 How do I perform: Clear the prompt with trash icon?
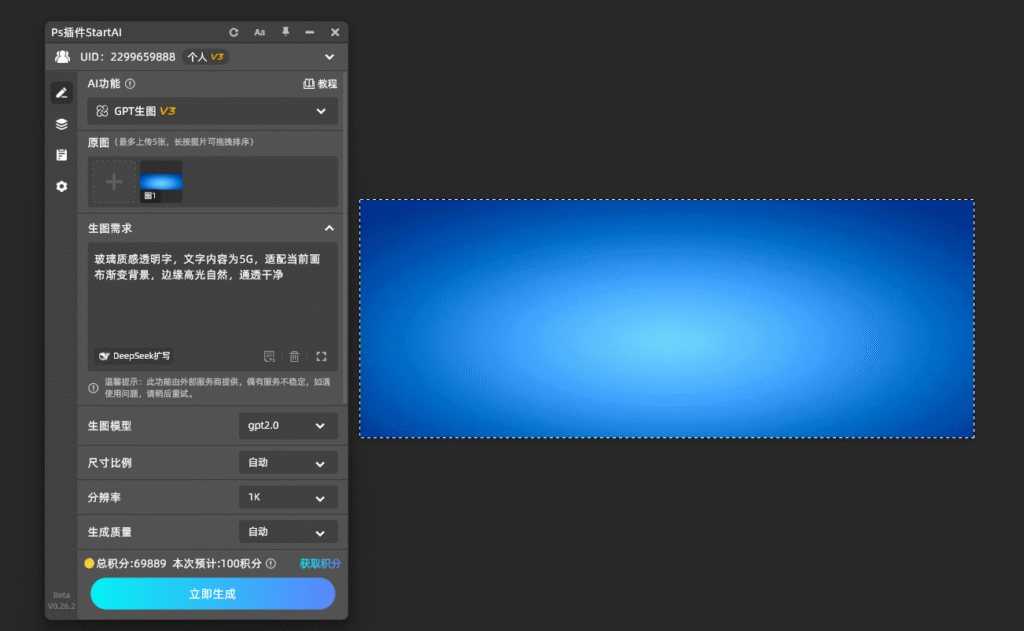295,356
